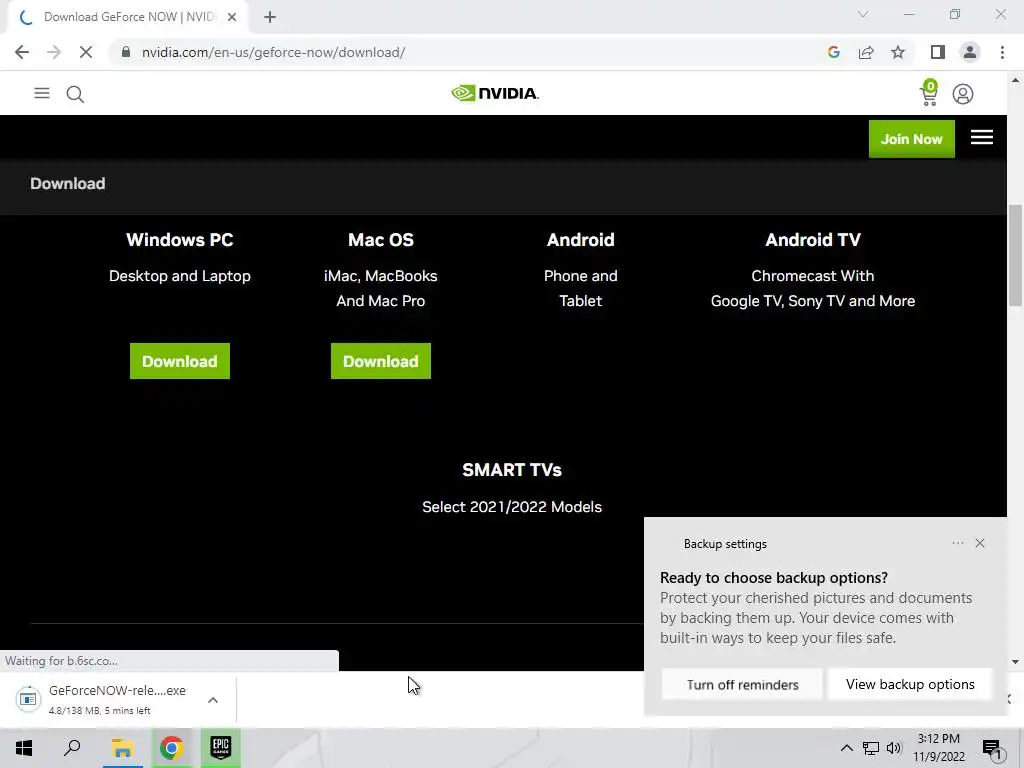This screenshot has width=1024, height=768.
Task: Open the GeForce NOW section menu beside Join Now
Action: [x=982, y=137]
